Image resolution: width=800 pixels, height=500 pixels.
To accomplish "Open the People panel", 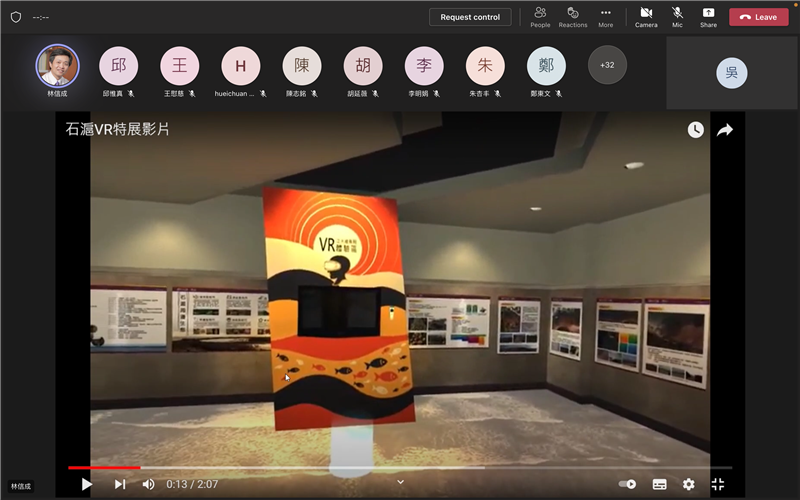I will point(540,17).
